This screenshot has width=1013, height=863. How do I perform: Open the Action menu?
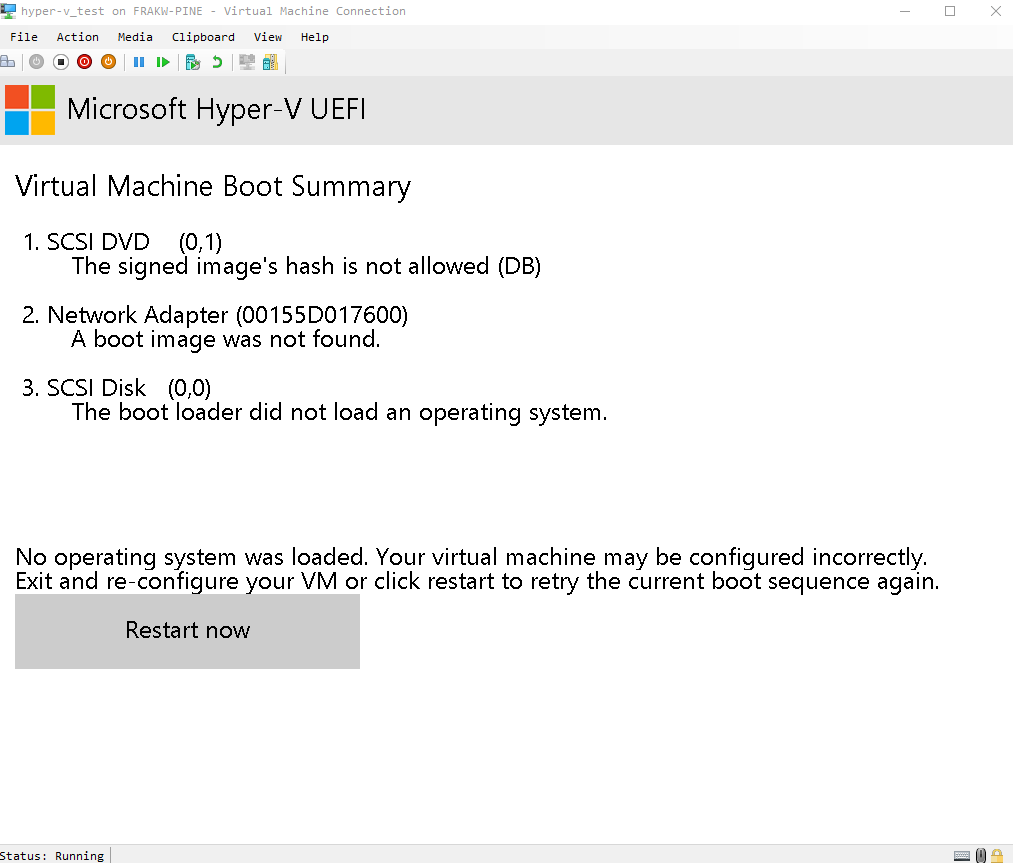coord(78,37)
